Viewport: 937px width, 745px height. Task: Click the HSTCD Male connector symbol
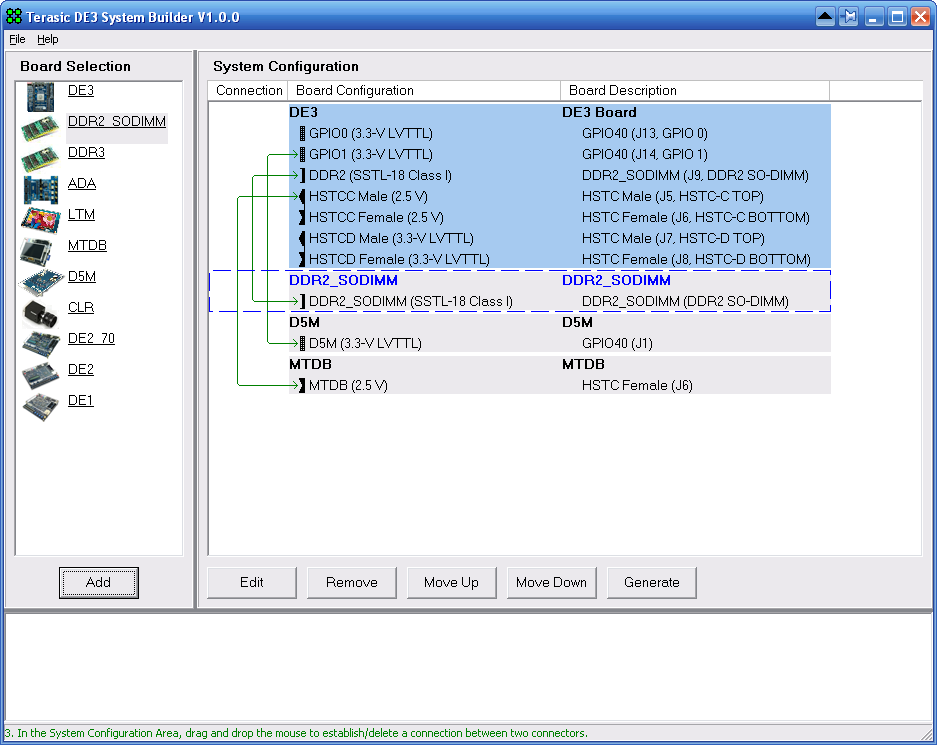click(302, 238)
